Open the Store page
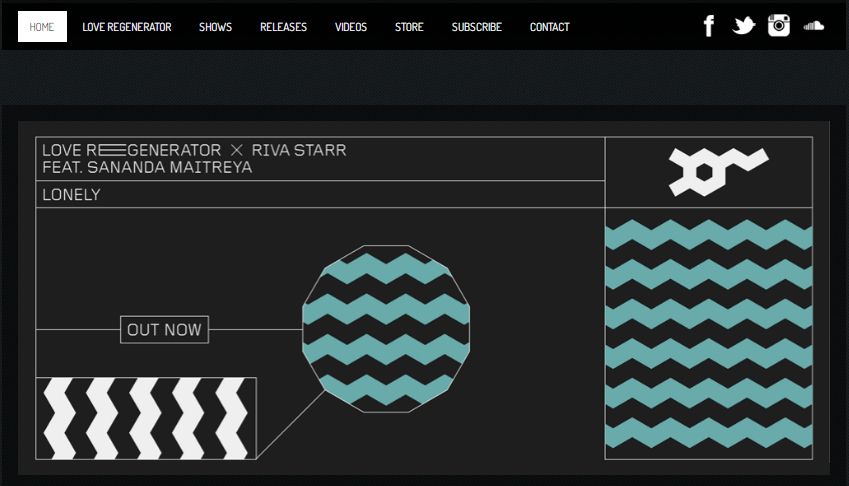Screen dimensions: 849x486 pos(409,27)
